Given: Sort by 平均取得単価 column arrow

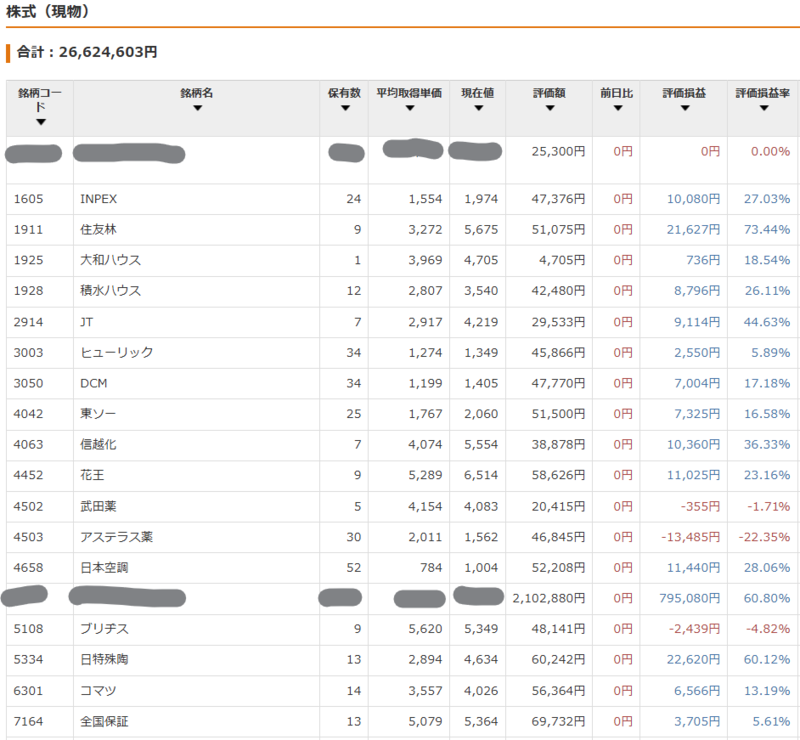Looking at the screenshot, I should (x=410, y=108).
